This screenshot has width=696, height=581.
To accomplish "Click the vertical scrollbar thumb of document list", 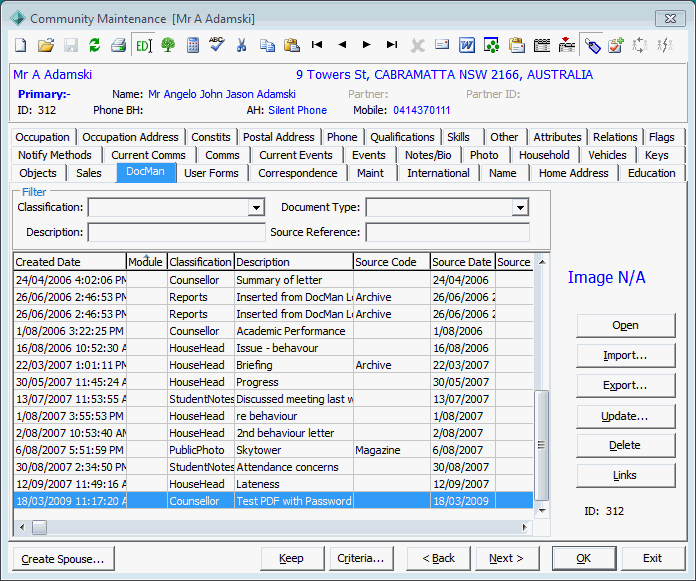I will pos(541,444).
